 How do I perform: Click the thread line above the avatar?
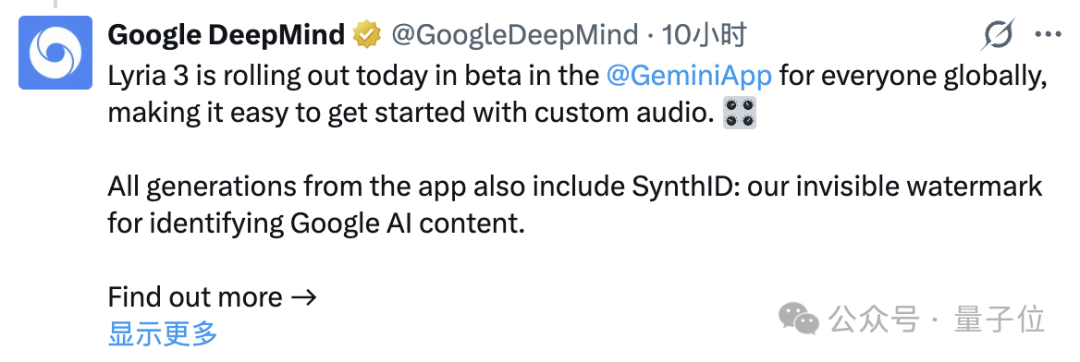click(56, 3)
